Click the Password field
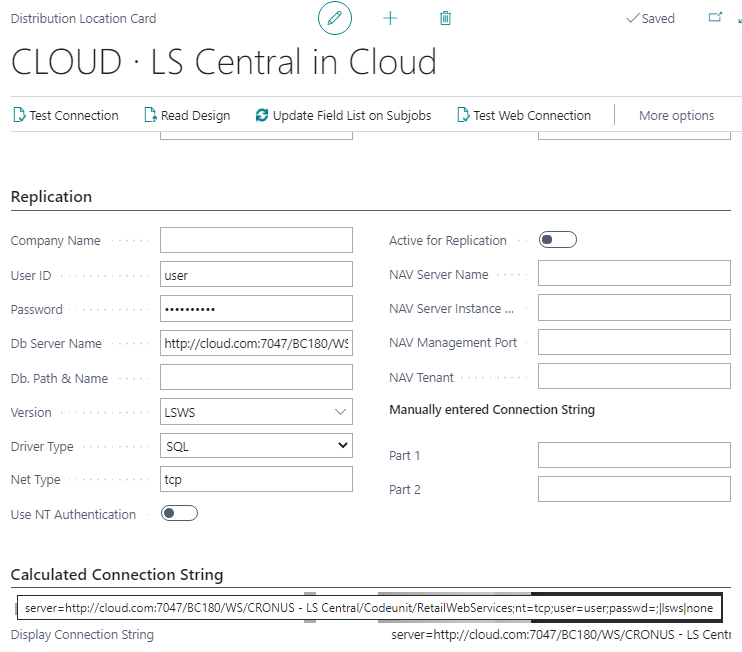Image resolution: width=742 pixels, height=652 pixels. click(x=256, y=309)
